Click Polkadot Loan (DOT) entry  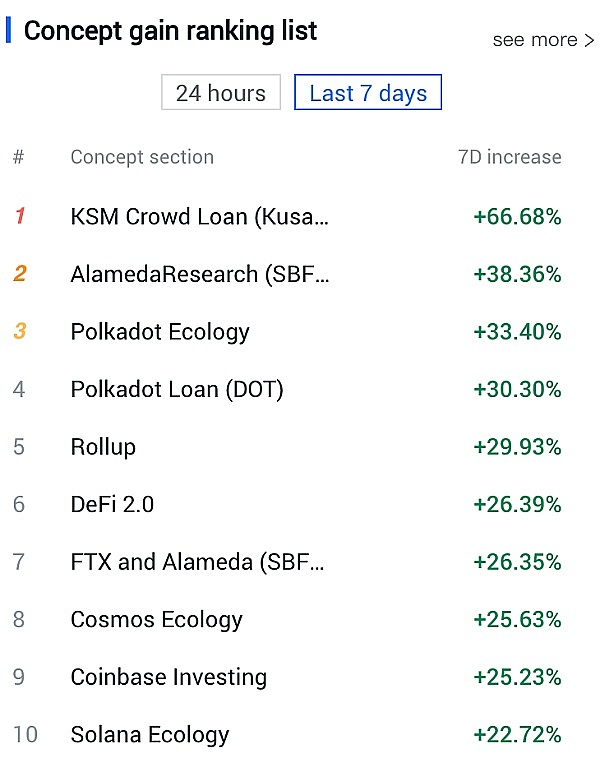(177, 389)
